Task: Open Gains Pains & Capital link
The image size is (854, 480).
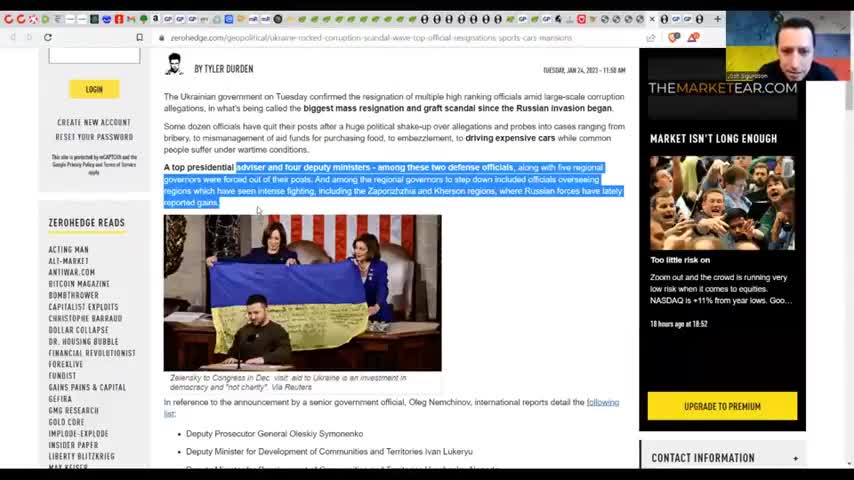Action: [87, 387]
